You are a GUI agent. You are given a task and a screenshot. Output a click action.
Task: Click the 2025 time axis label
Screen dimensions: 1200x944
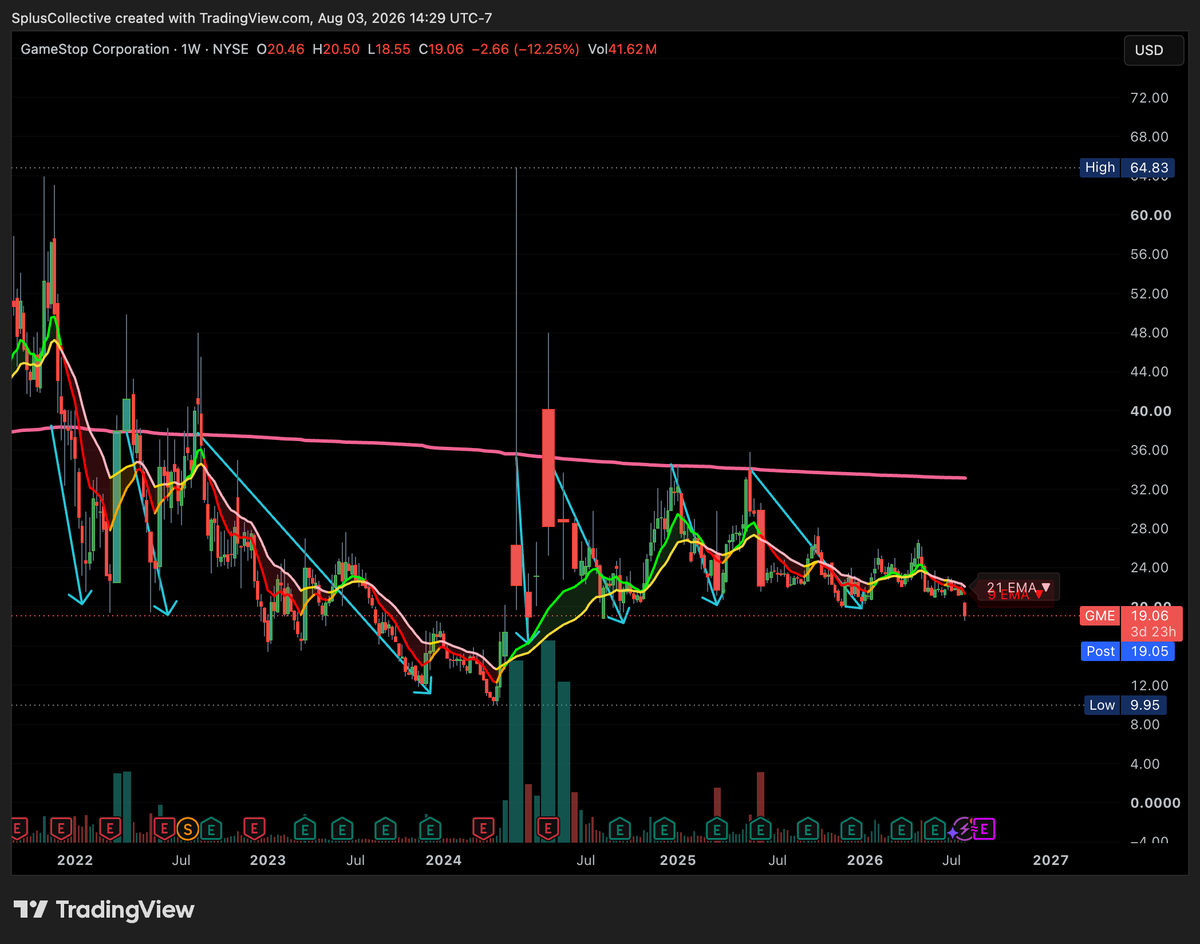(677, 860)
